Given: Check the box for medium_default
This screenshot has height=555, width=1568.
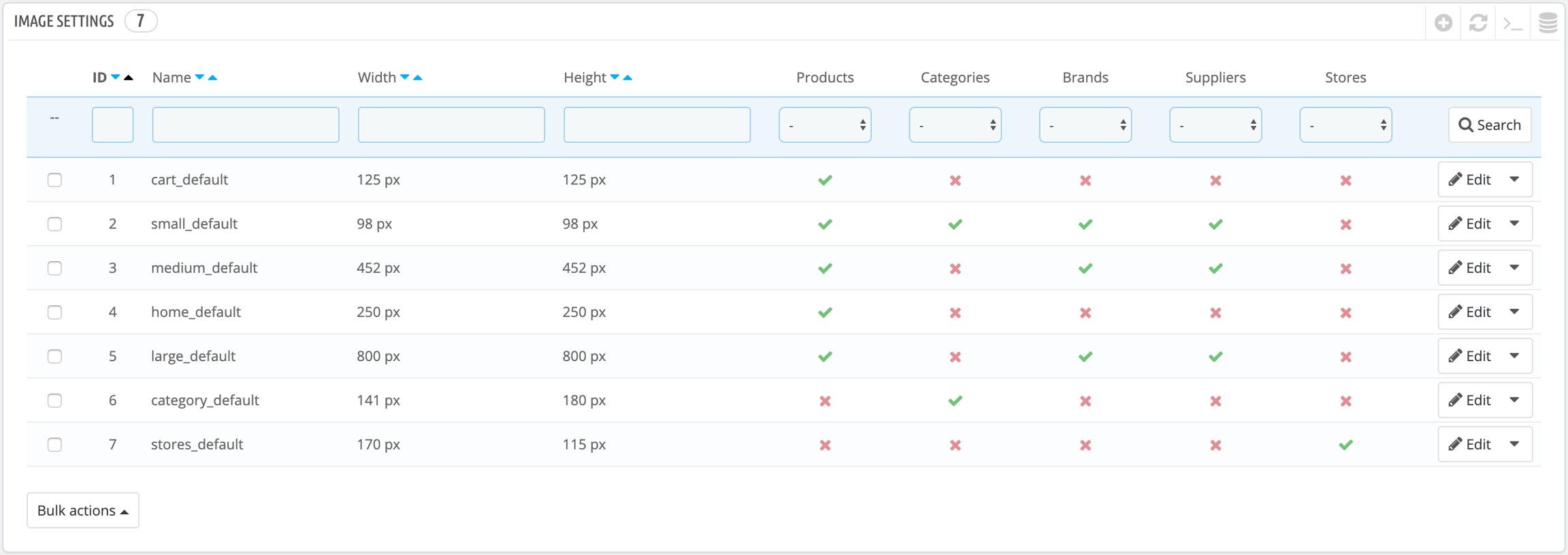Looking at the screenshot, I should coord(54,268).
